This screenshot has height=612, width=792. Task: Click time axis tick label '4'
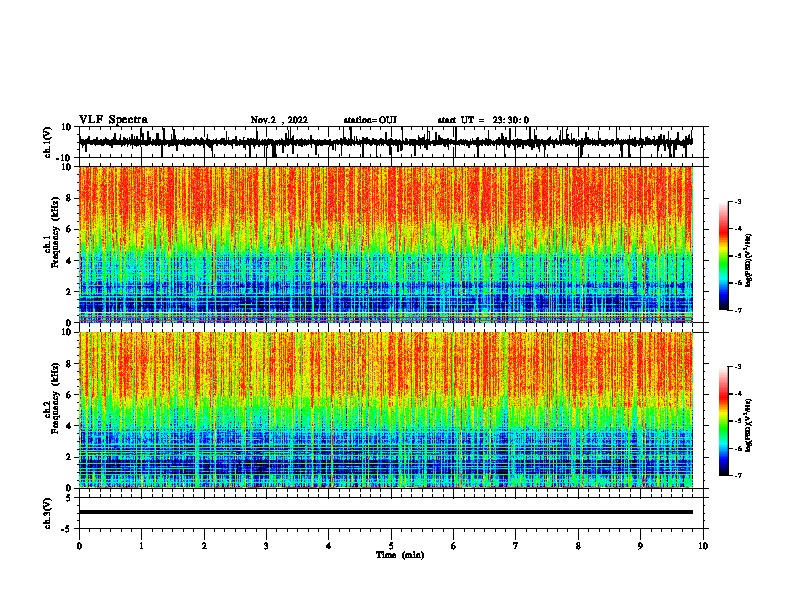329,546
